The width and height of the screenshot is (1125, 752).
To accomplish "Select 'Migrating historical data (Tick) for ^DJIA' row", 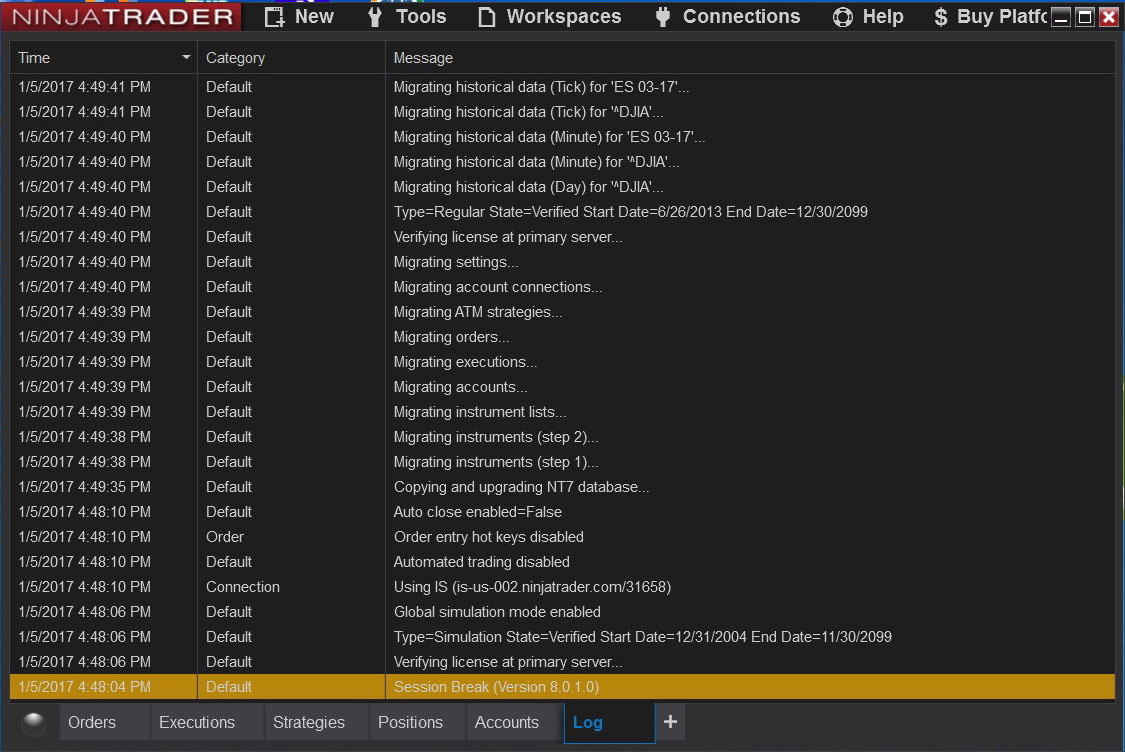I will tap(562, 112).
